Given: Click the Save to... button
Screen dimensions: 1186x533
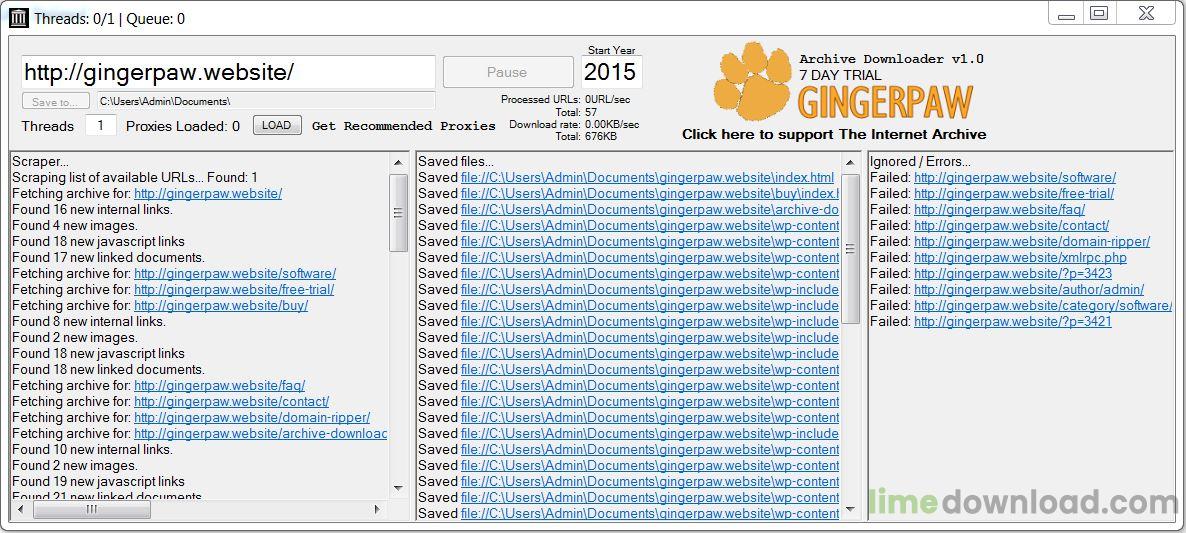Looking at the screenshot, I should pos(56,101).
